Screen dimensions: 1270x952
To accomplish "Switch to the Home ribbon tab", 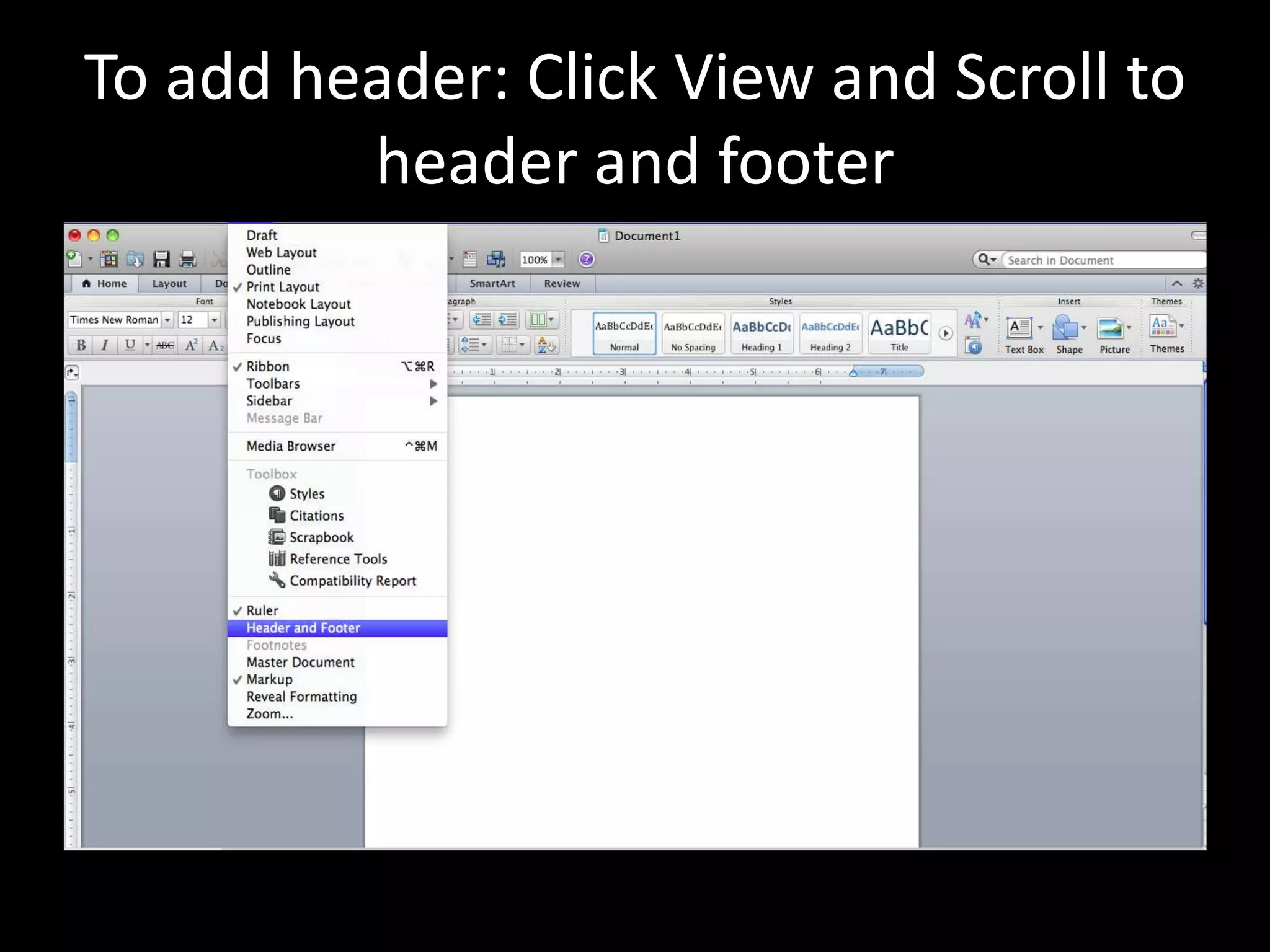I will [x=104, y=283].
